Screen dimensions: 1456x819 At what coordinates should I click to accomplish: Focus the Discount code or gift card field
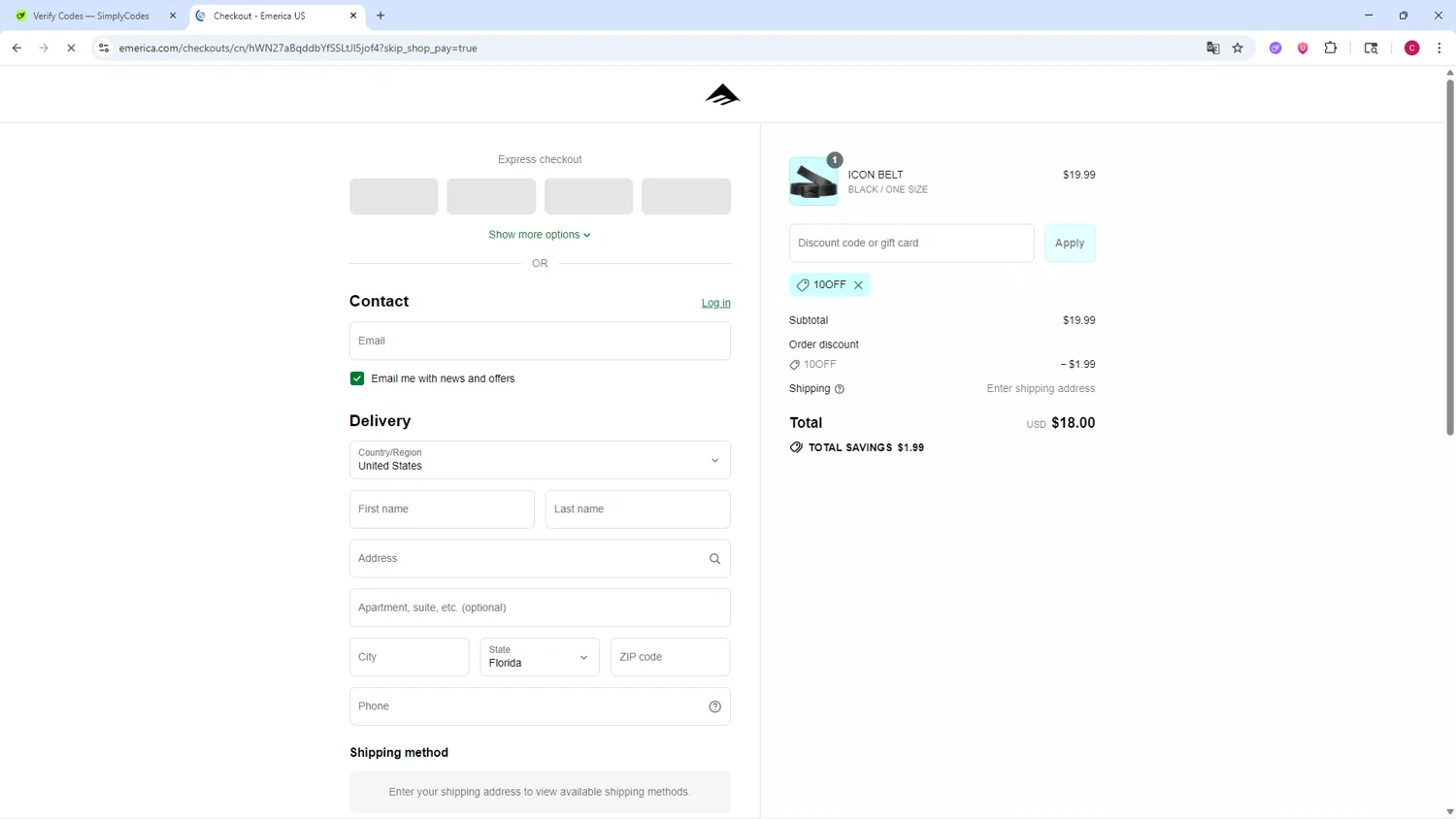click(911, 244)
